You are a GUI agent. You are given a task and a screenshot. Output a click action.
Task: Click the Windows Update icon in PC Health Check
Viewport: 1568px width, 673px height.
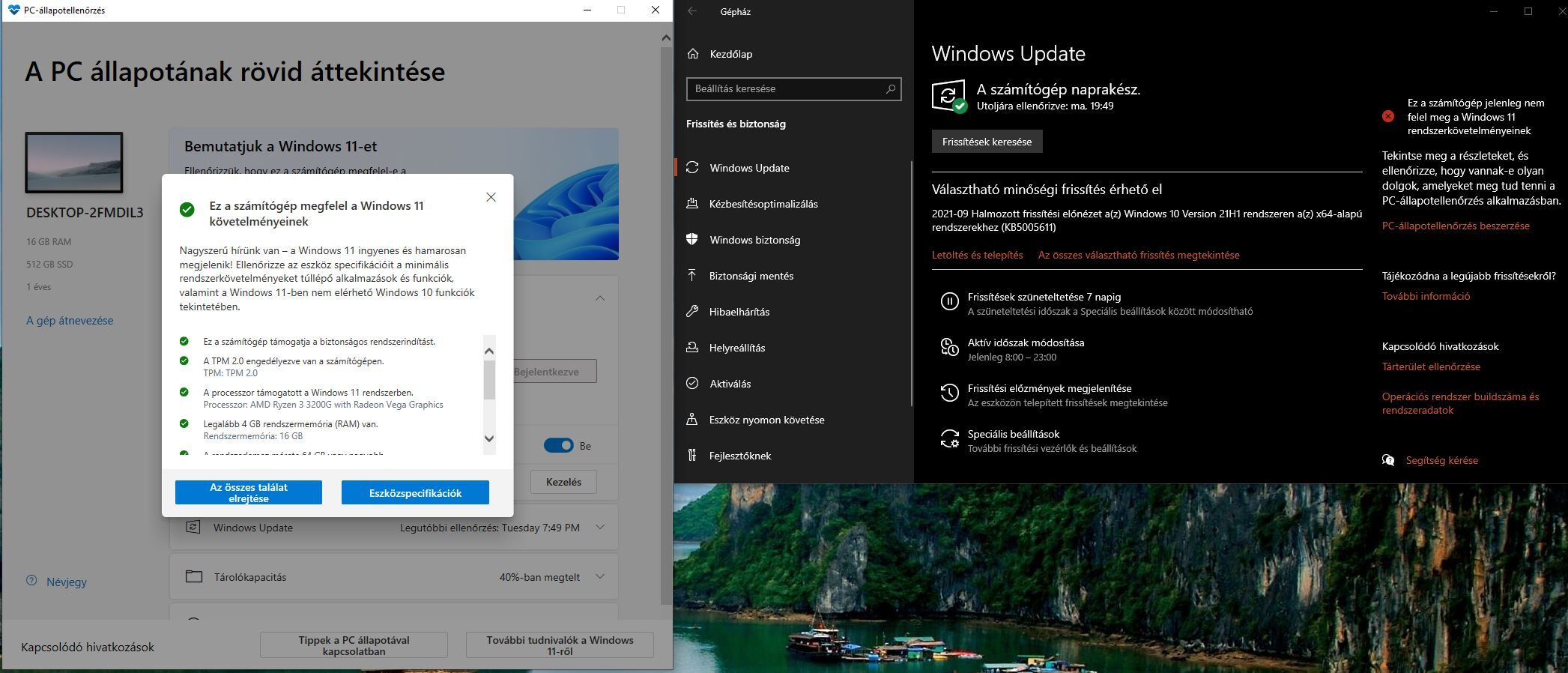click(193, 527)
